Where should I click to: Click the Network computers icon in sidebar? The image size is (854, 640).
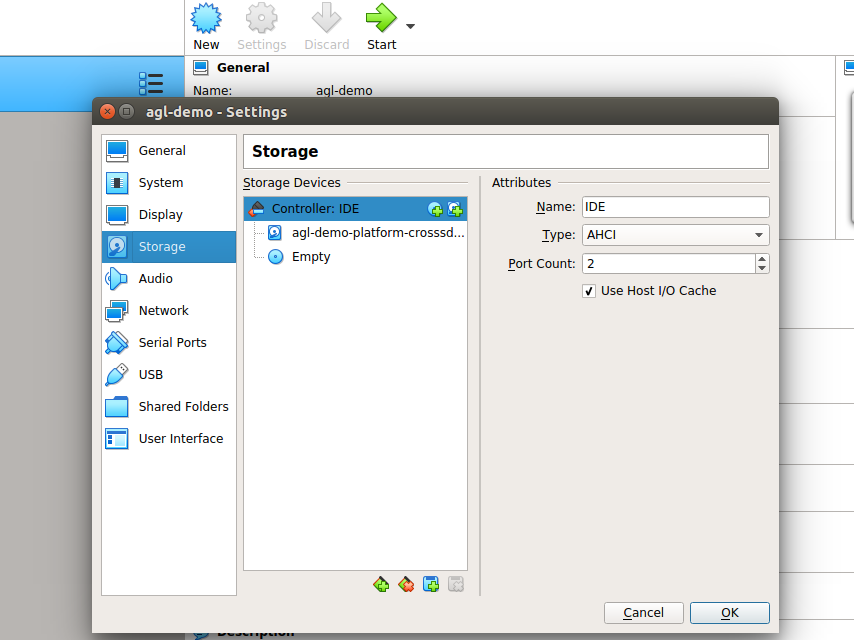(117, 311)
